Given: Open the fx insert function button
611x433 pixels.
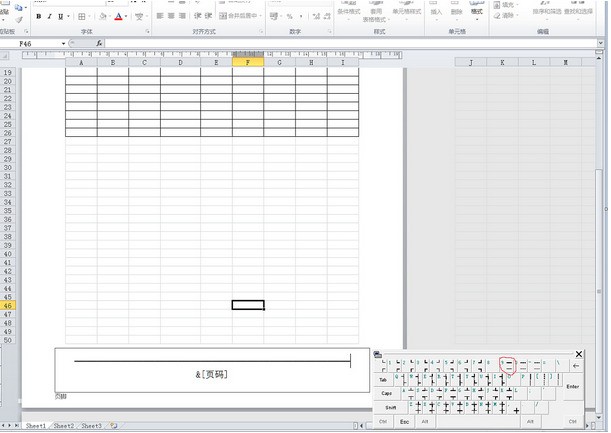Looking at the screenshot, I should 99,43.
